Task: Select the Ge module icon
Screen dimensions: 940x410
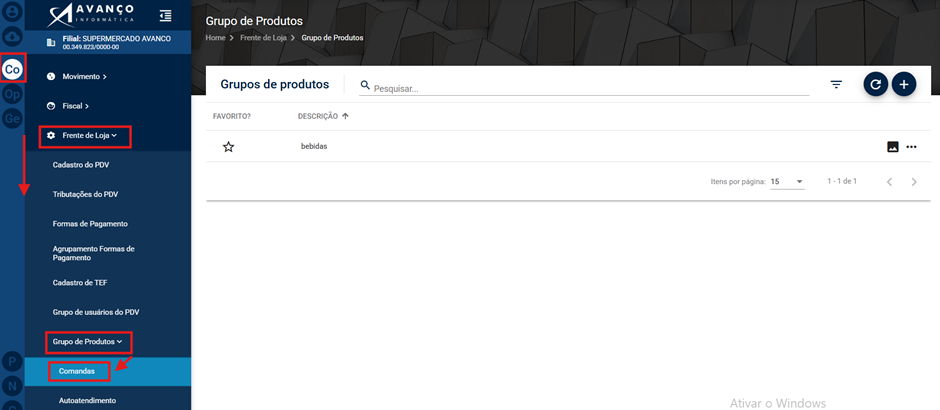Action: (12, 119)
